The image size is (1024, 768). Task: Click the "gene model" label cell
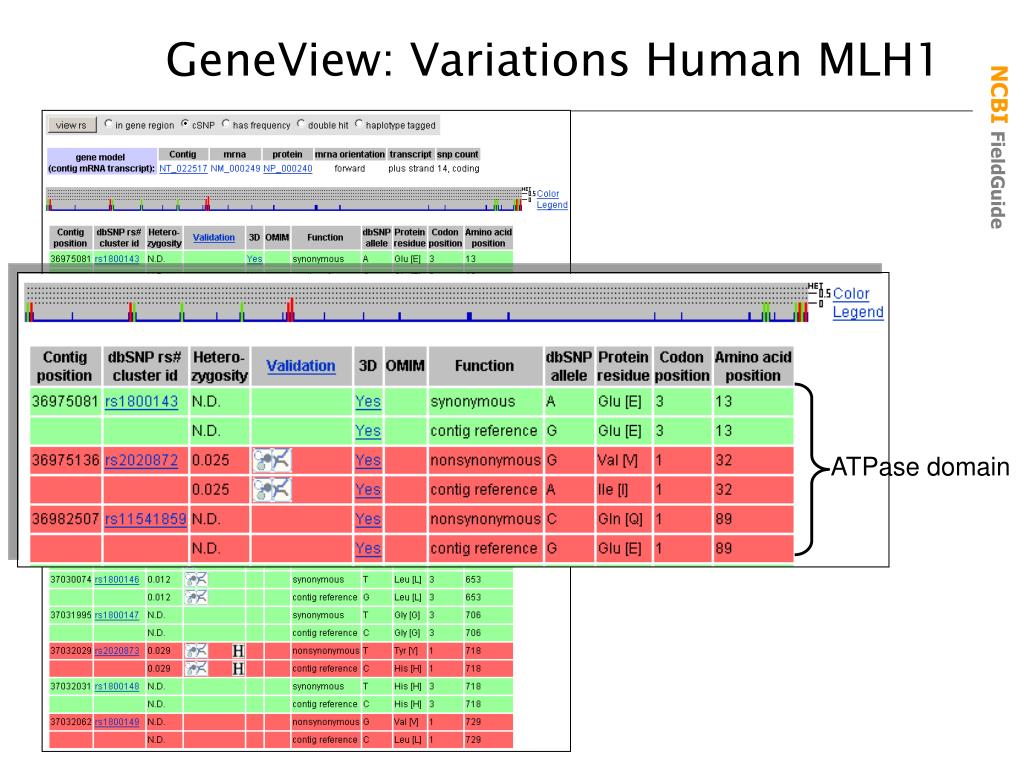click(x=101, y=163)
